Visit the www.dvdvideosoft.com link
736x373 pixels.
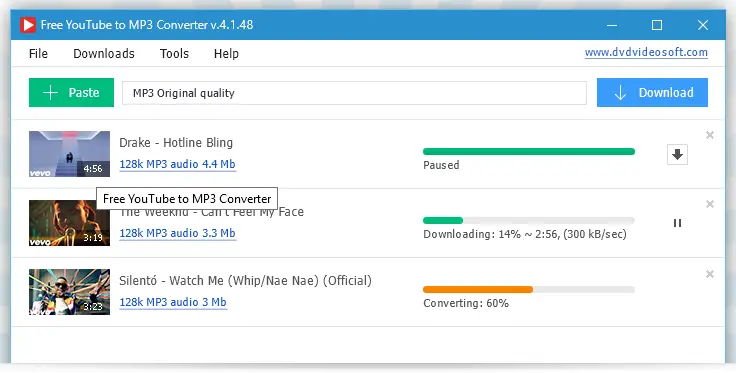point(646,53)
